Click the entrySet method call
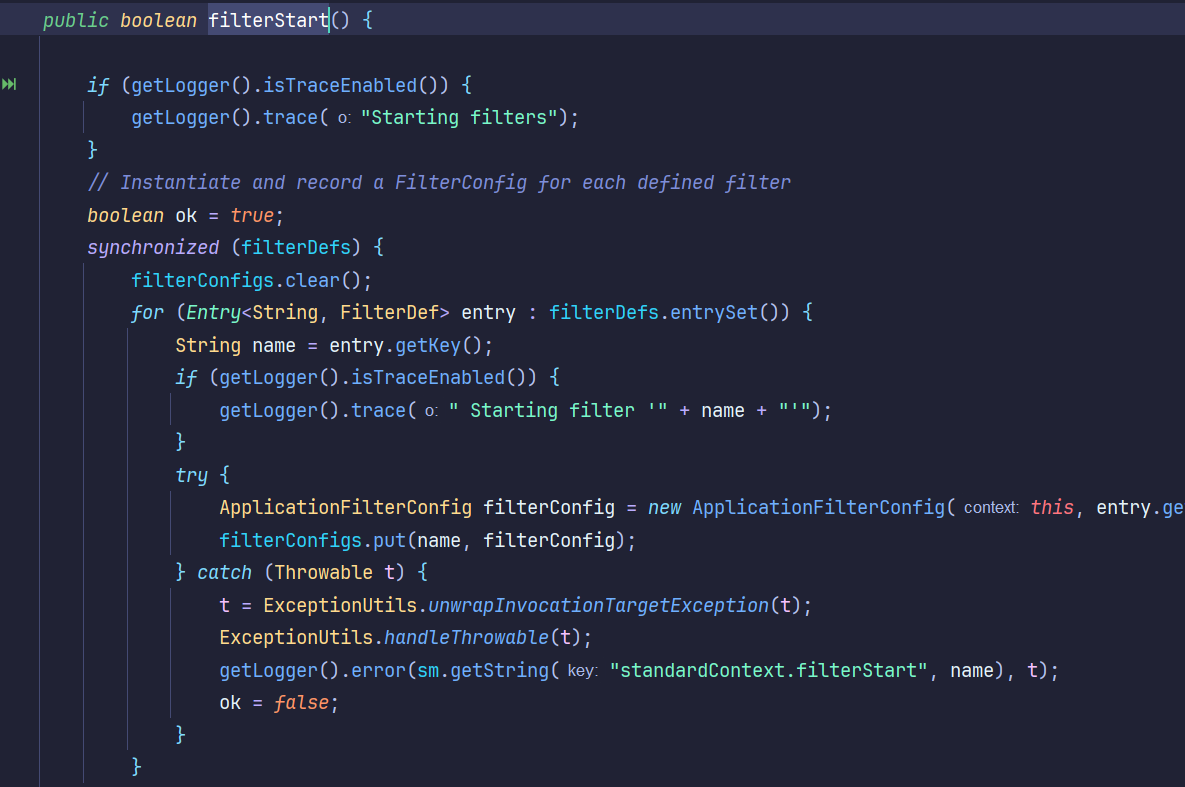 point(714,312)
